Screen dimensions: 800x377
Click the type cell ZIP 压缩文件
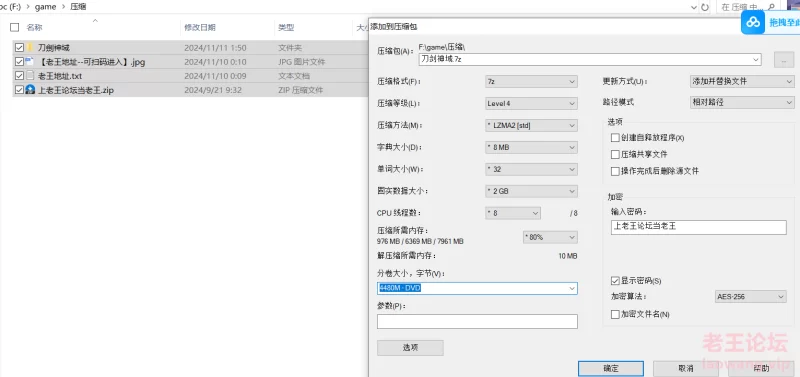(301, 90)
